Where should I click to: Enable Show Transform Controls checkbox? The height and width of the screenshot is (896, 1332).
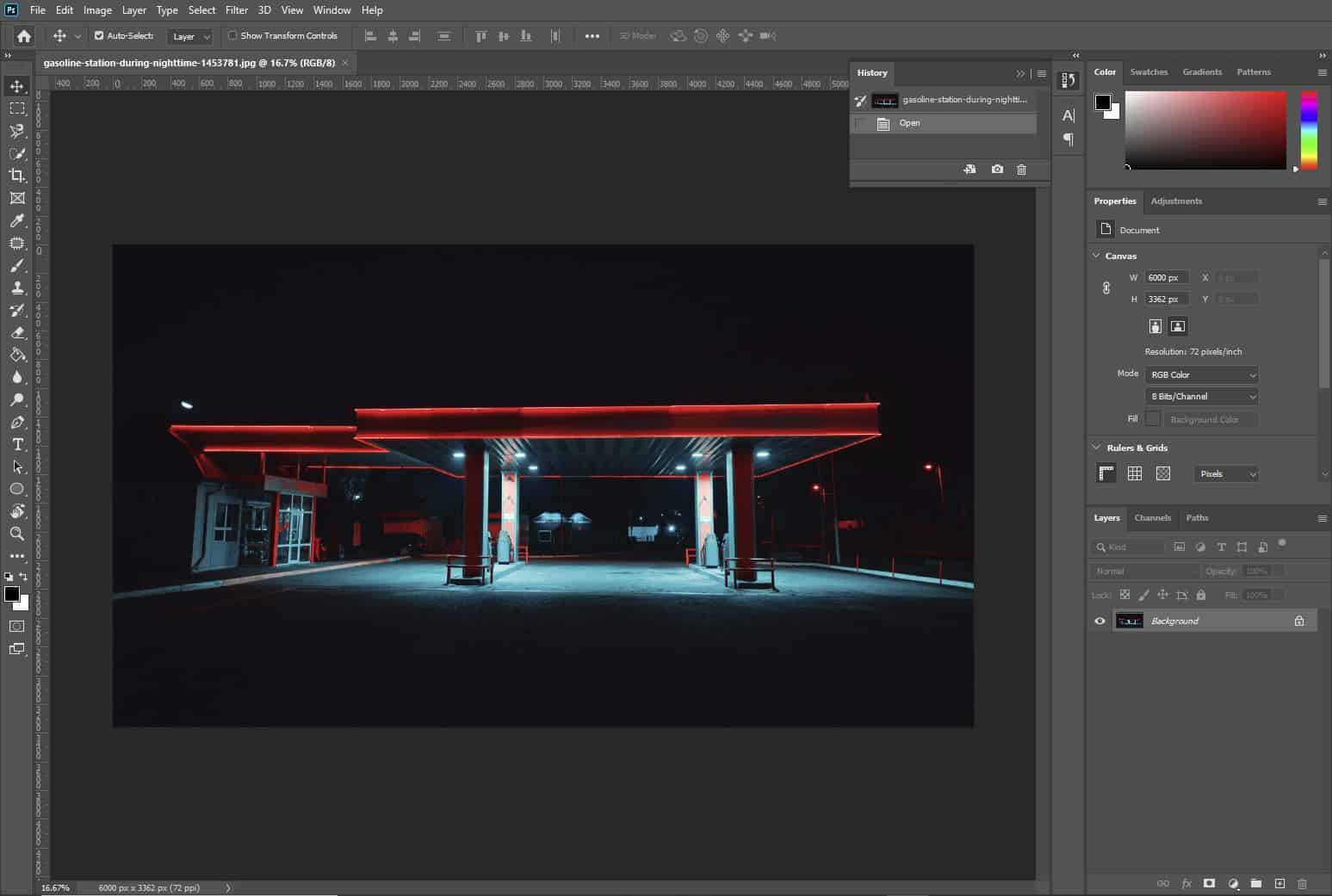point(232,35)
